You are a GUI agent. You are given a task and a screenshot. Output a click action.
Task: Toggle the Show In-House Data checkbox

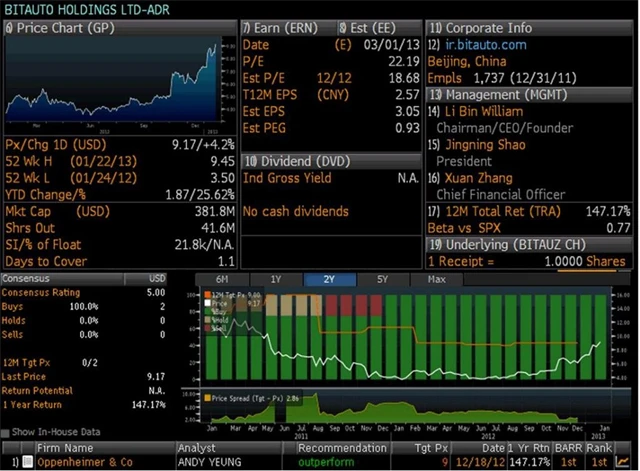tap(8, 432)
